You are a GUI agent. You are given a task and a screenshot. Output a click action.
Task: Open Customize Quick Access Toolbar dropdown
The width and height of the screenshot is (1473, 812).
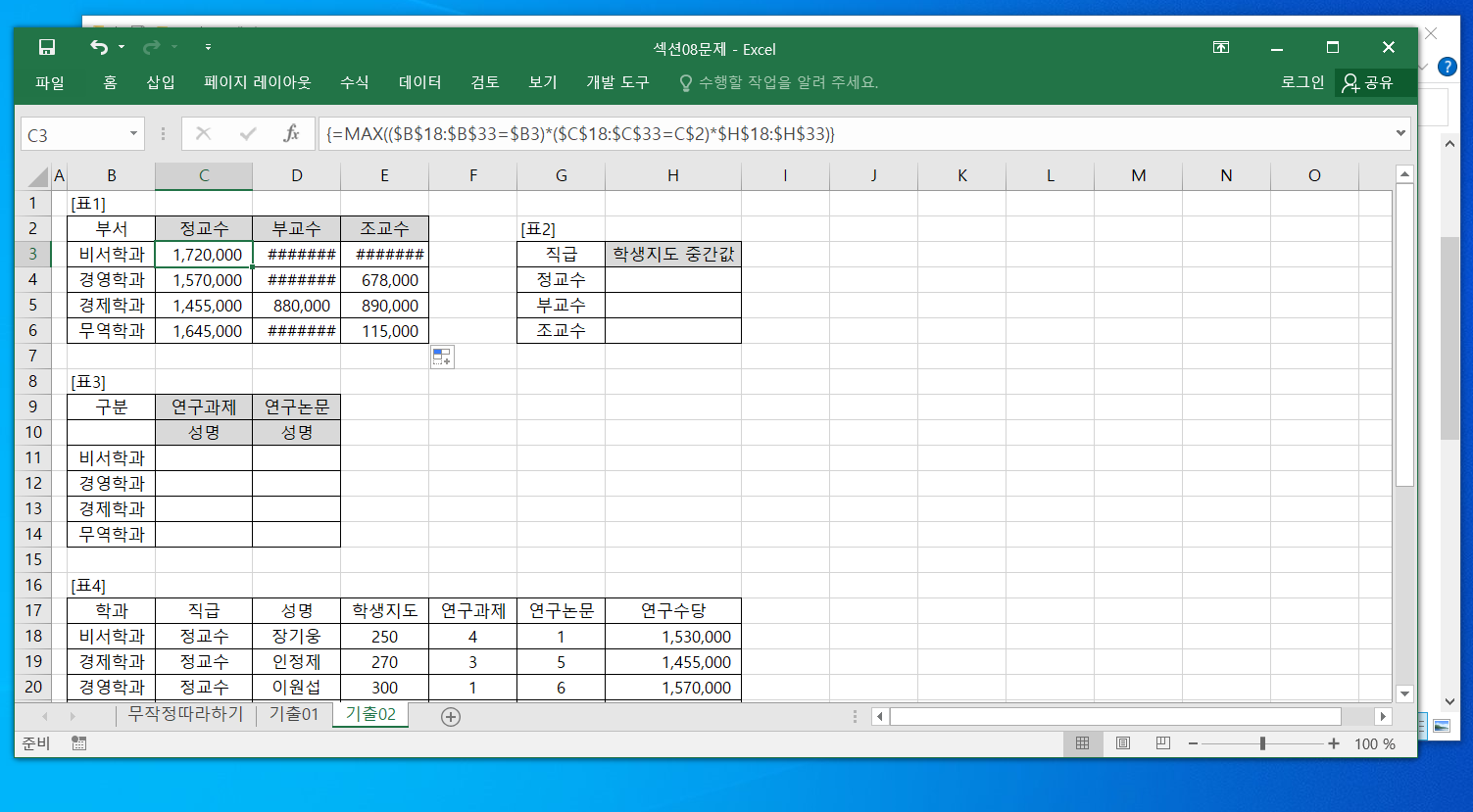(x=208, y=48)
